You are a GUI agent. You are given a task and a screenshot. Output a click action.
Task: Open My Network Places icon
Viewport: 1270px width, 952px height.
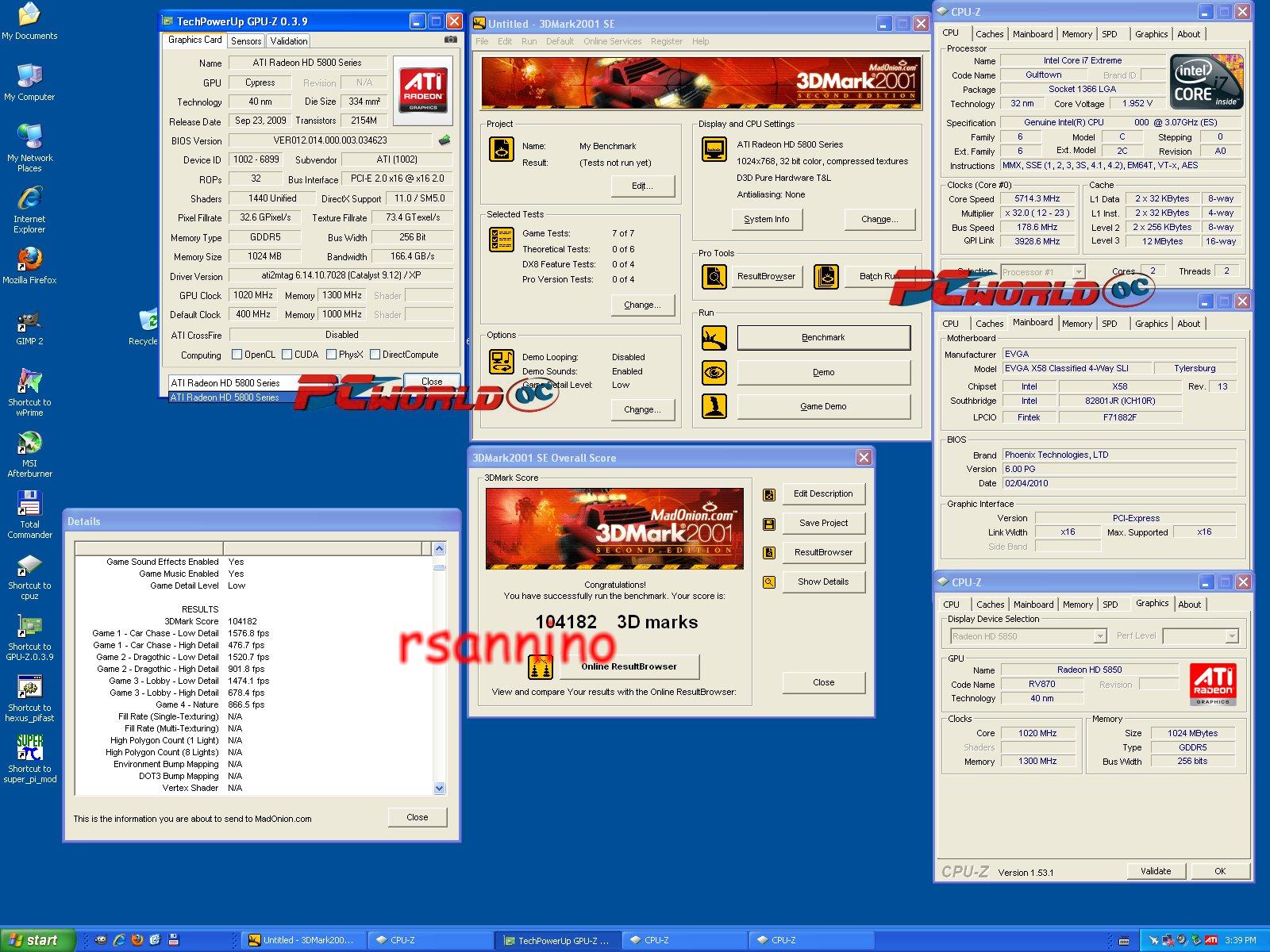pos(29,148)
